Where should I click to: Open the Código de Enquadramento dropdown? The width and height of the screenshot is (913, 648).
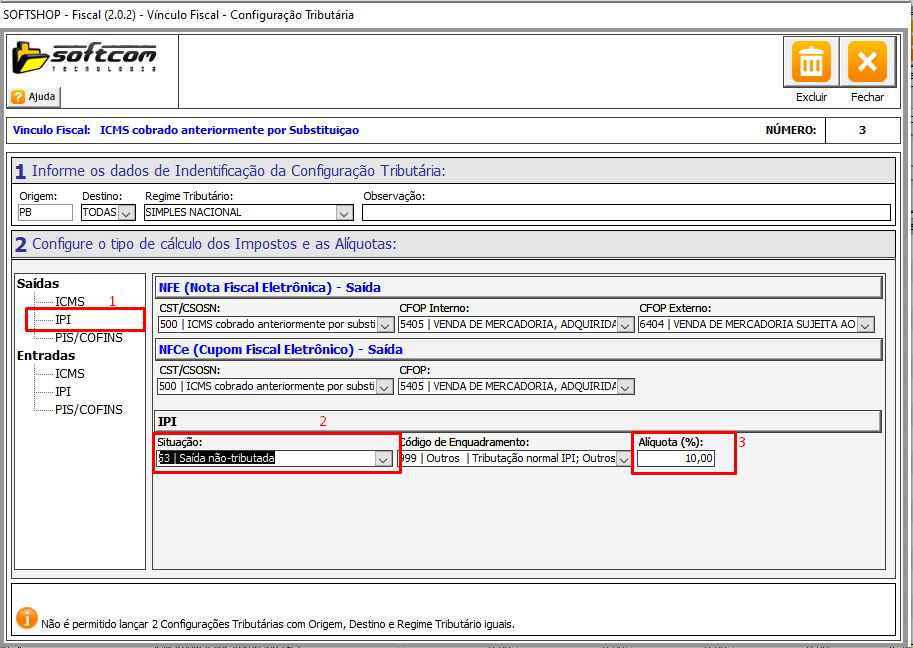point(624,459)
